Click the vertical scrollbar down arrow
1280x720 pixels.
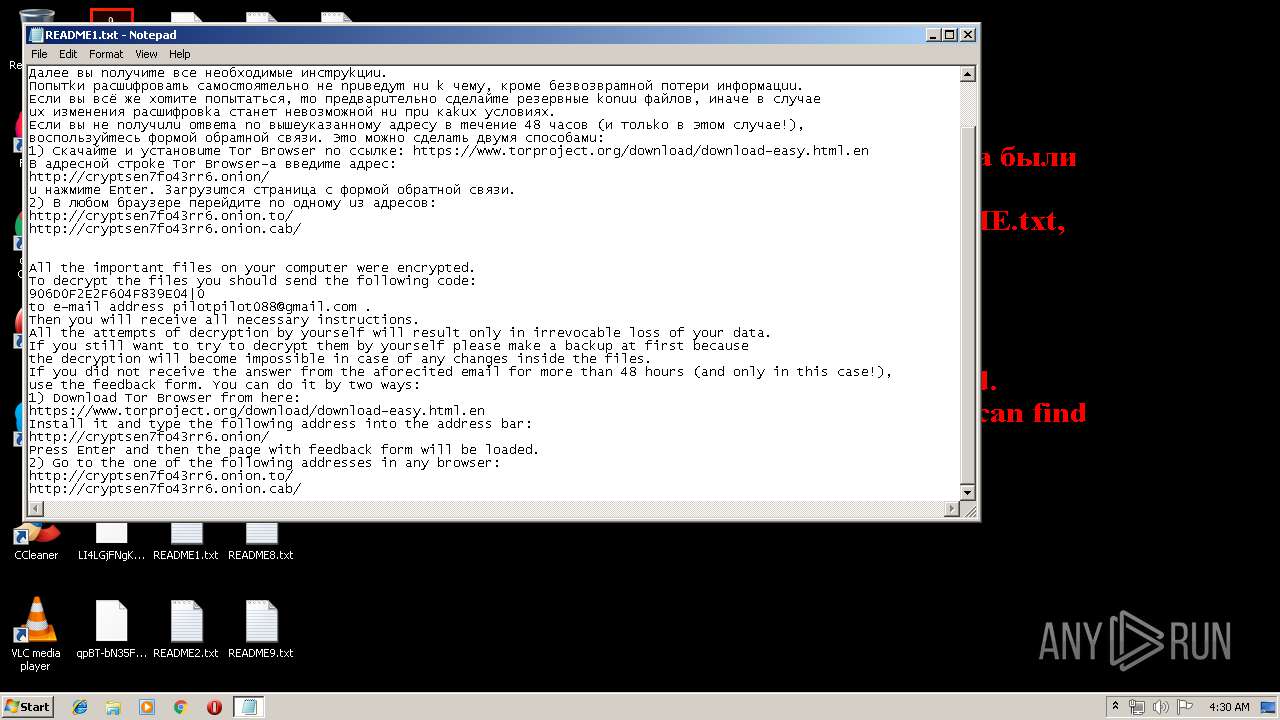(x=967, y=493)
